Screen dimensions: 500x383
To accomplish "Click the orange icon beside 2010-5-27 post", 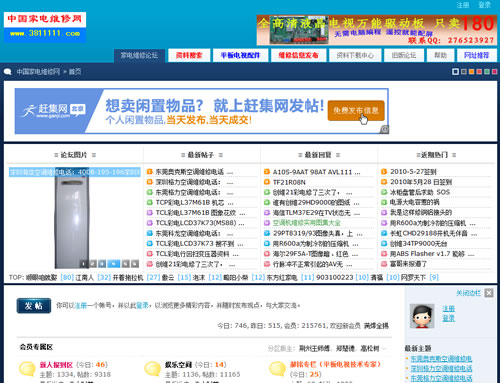I will point(384,172).
